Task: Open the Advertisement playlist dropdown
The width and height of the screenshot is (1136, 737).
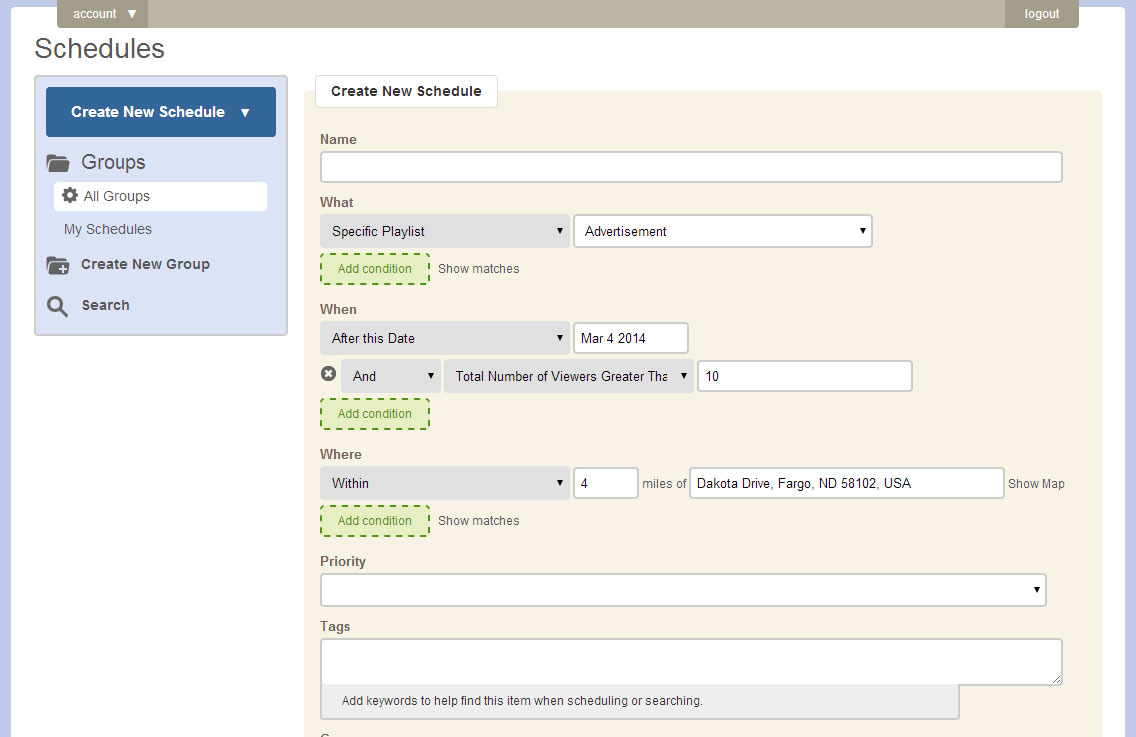Action: (723, 231)
